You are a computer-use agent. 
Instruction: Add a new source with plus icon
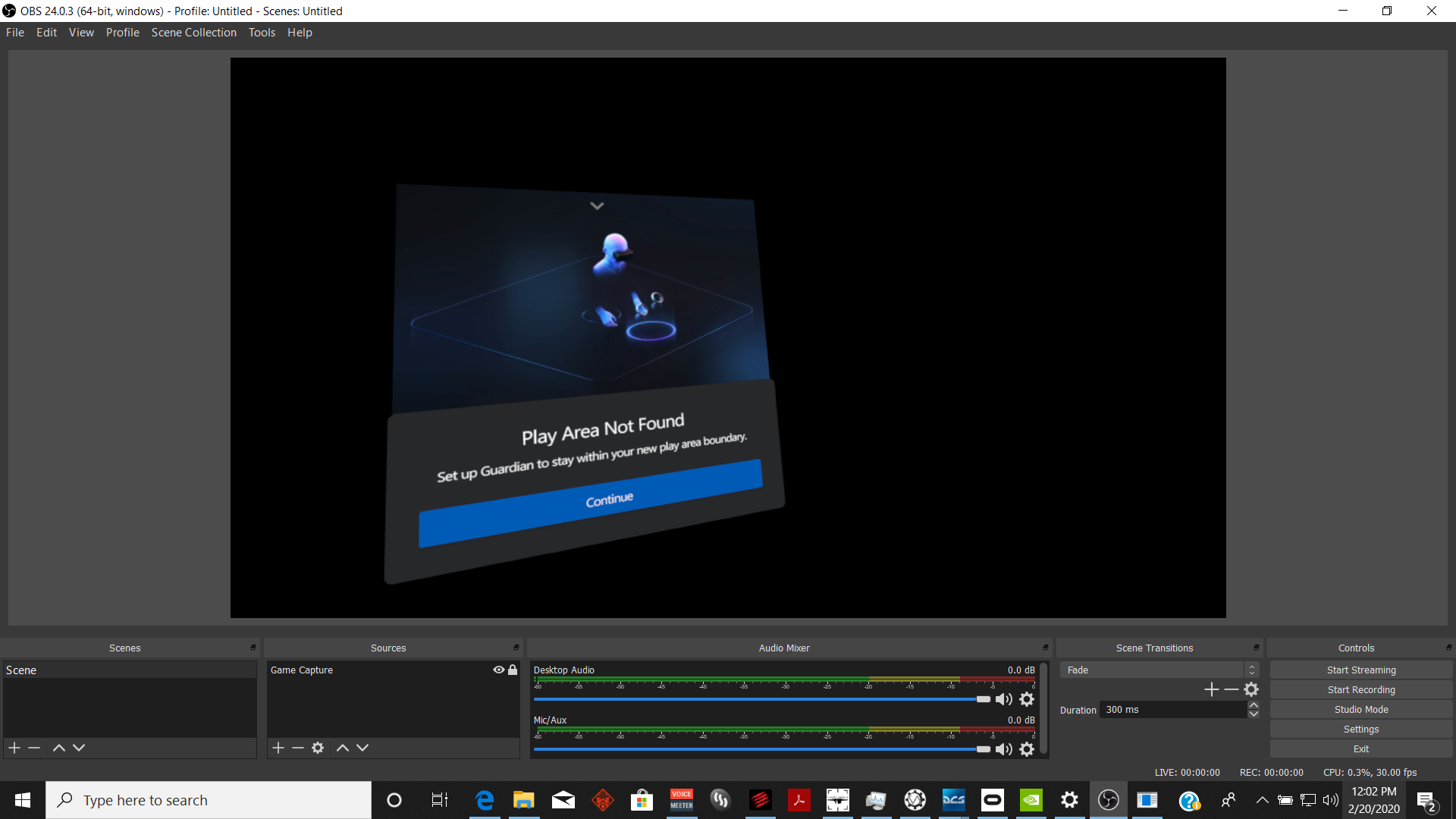click(x=278, y=748)
